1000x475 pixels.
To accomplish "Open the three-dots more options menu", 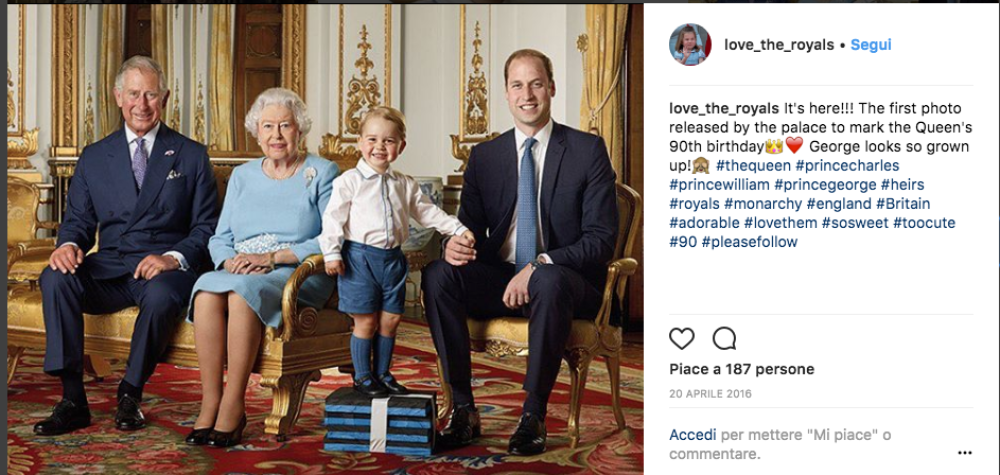I will (x=965, y=453).
